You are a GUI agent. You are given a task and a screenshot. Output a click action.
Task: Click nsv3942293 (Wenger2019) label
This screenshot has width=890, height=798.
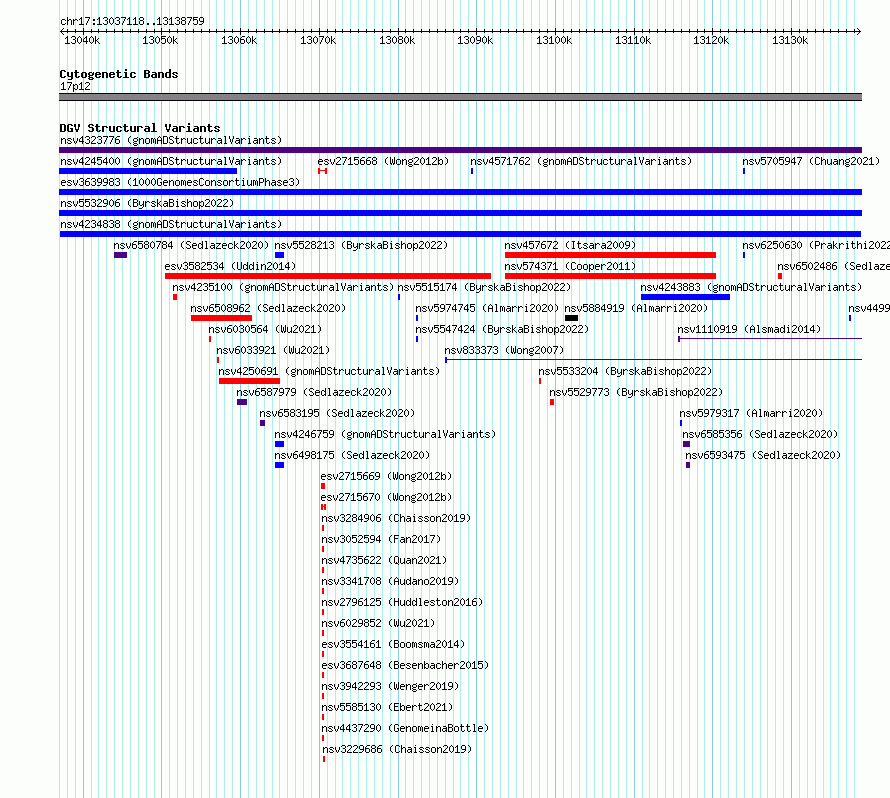[x=390, y=686]
